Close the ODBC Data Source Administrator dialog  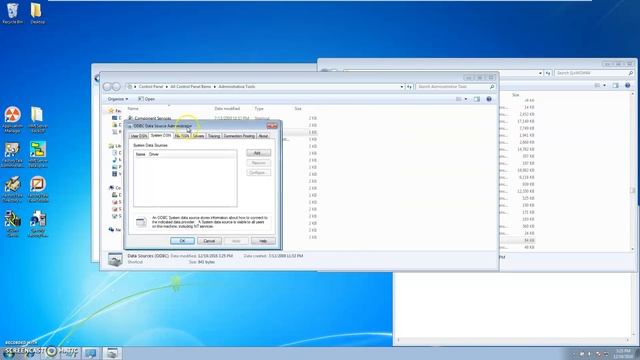pyautogui.click(x=272, y=126)
